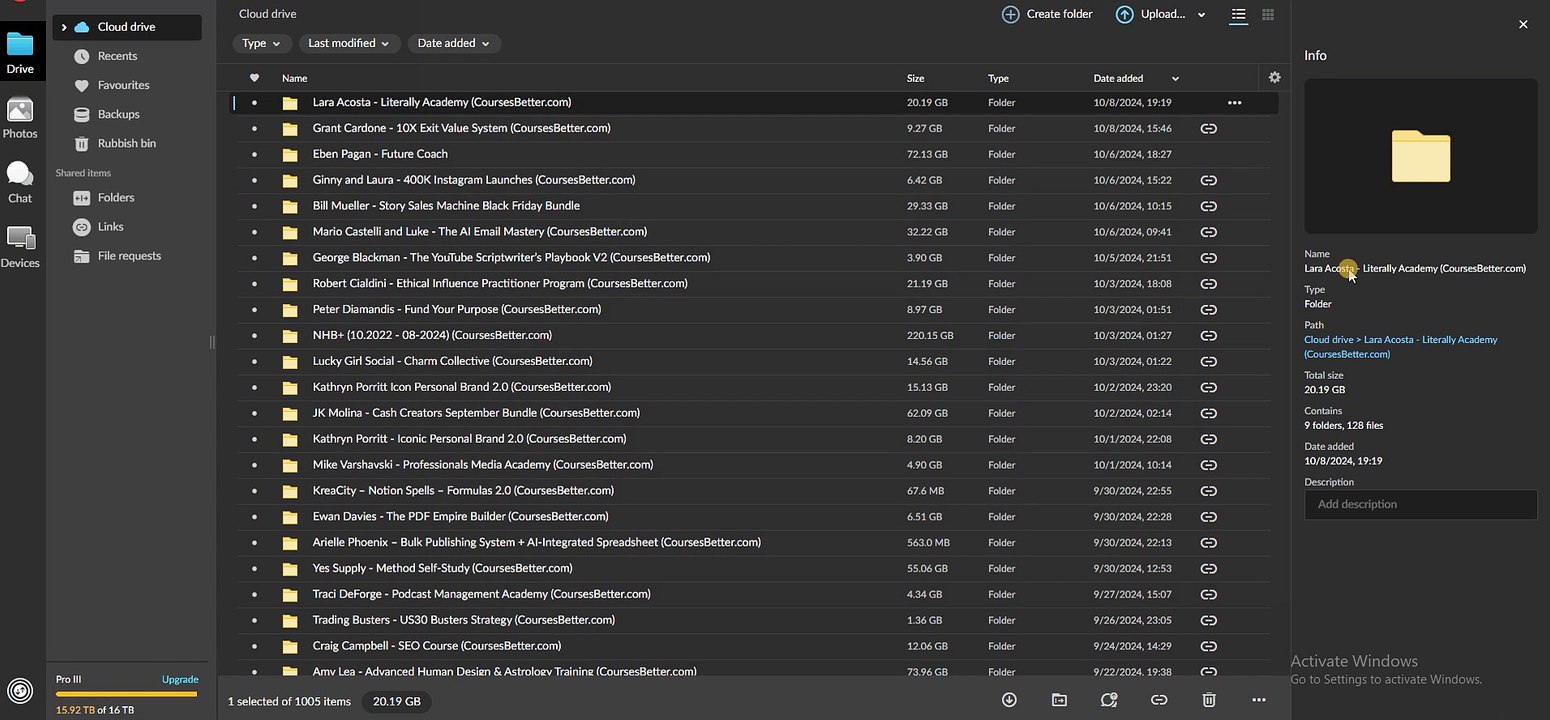This screenshot has height=720, width=1550.
Task: Open the Last modified filter dropdown
Action: coord(349,43)
